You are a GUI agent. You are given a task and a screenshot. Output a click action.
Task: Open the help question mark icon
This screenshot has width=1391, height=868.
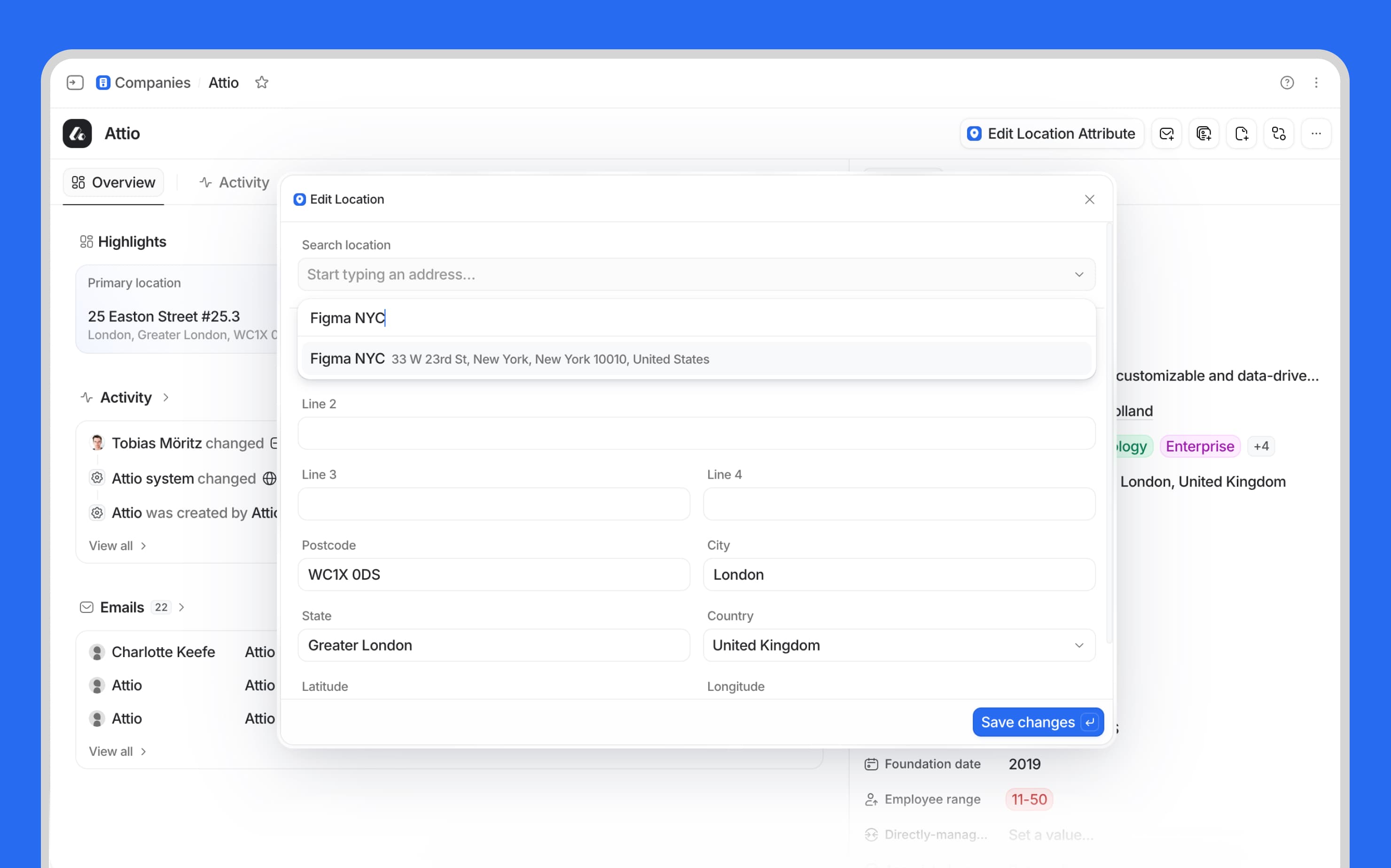click(1287, 83)
